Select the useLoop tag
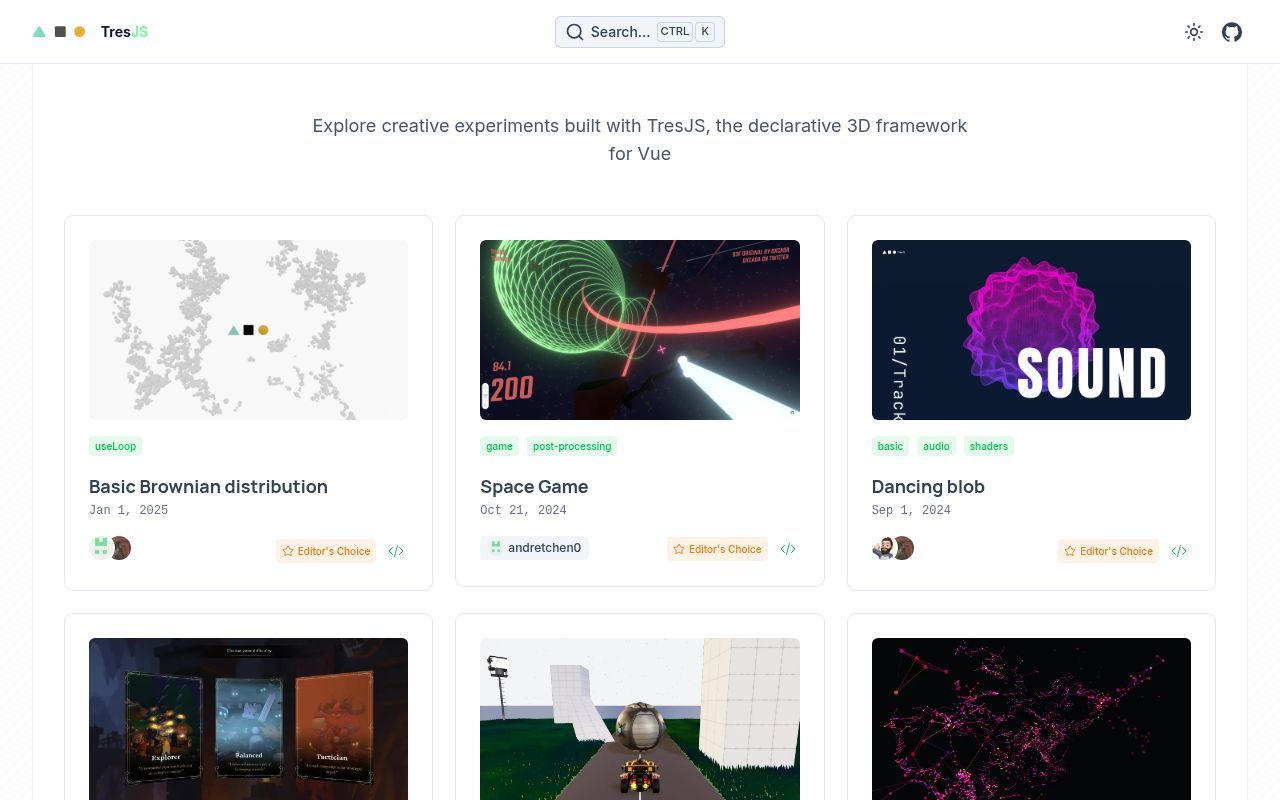The width and height of the screenshot is (1280, 800). point(115,446)
